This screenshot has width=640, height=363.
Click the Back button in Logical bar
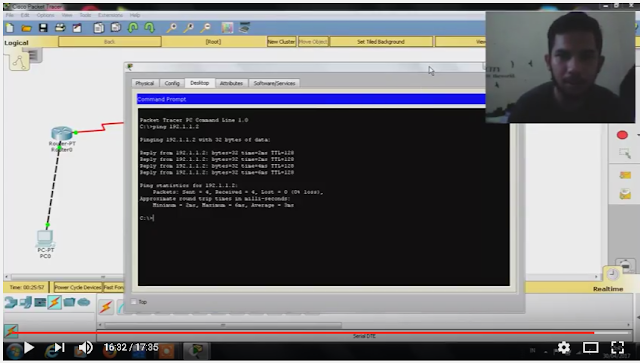coord(109,42)
